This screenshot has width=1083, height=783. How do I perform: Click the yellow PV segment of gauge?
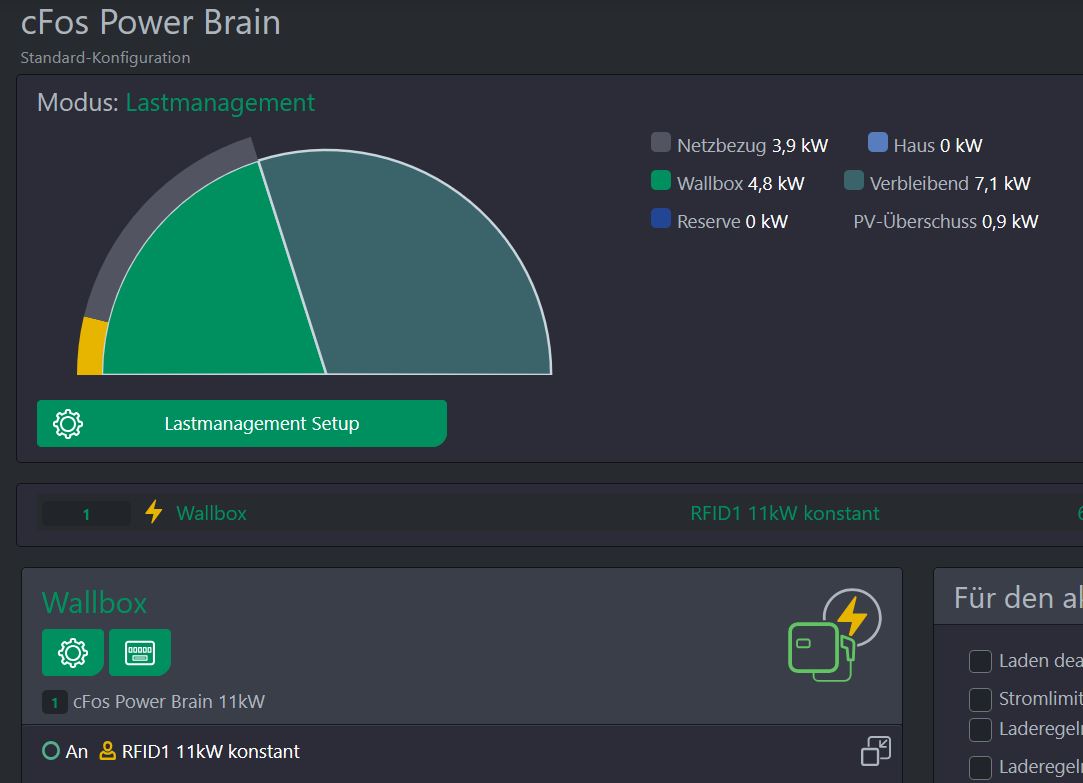coord(90,347)
